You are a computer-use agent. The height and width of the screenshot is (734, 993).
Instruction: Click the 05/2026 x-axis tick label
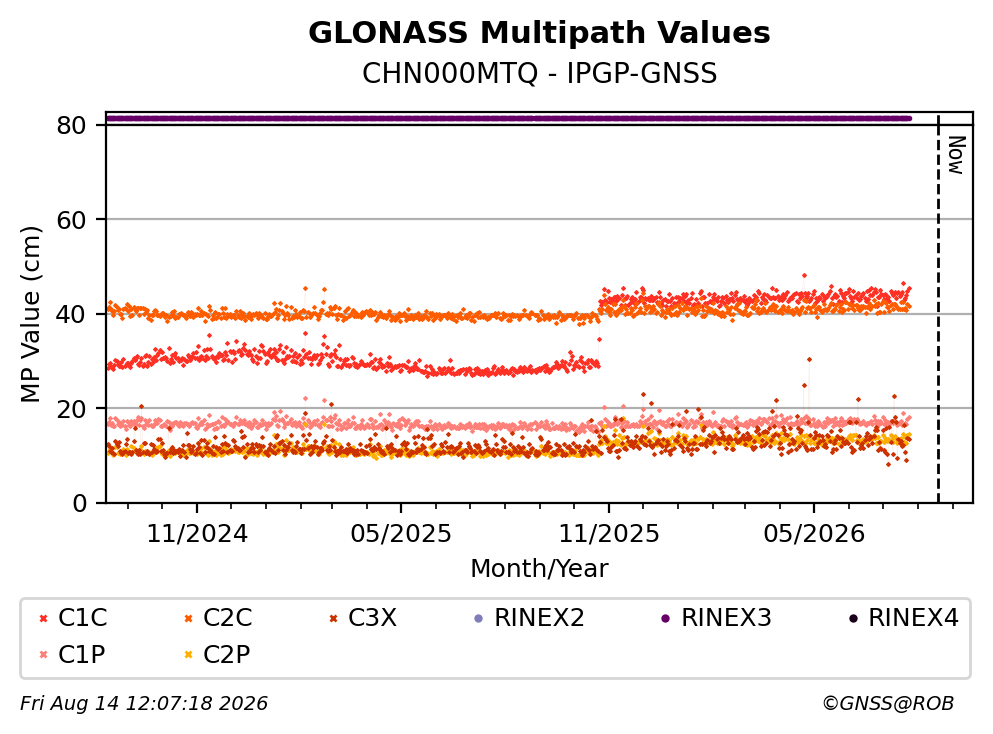tap(814, 534)
